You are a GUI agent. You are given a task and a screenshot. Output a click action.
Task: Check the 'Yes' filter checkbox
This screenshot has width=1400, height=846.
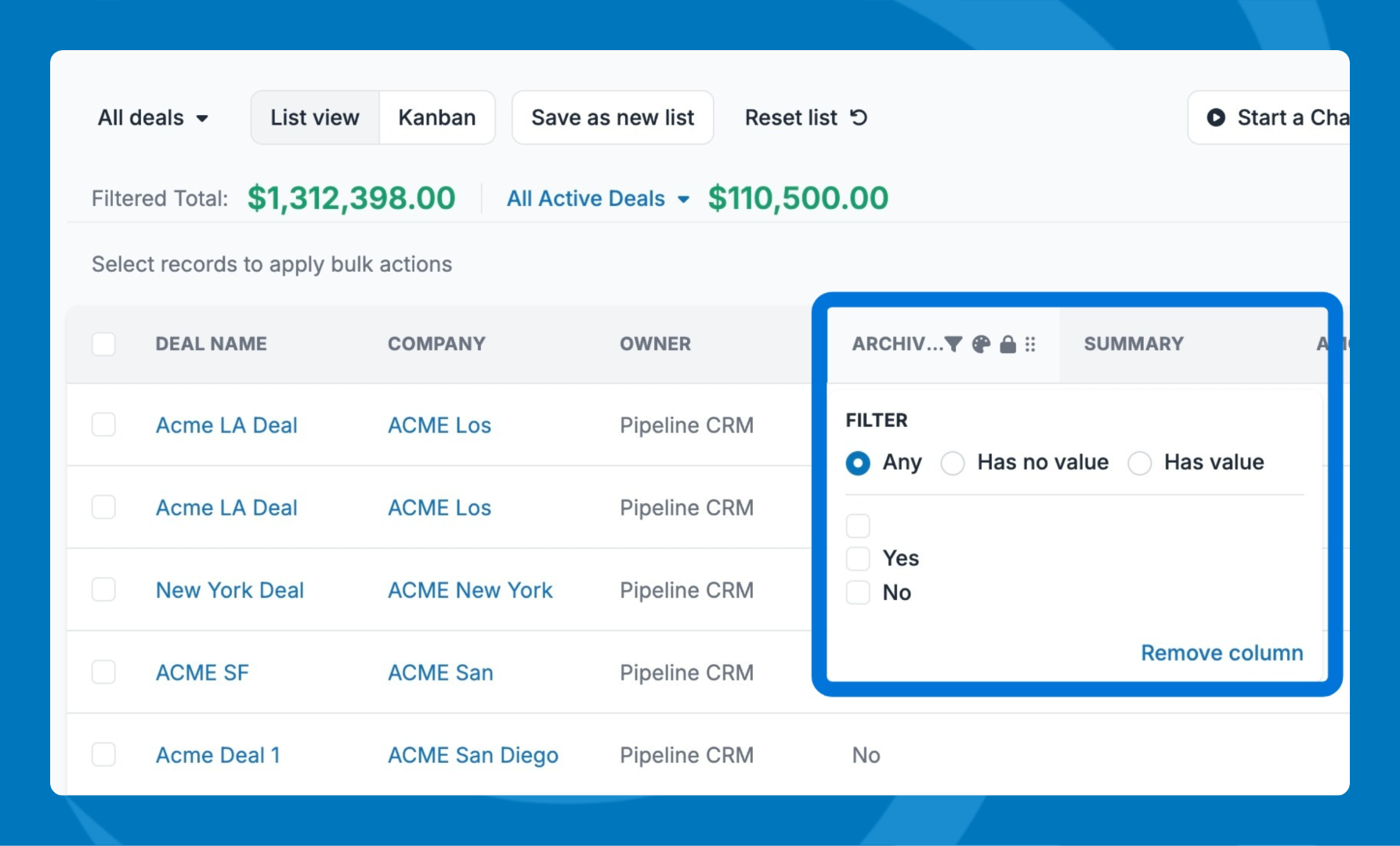858,559
